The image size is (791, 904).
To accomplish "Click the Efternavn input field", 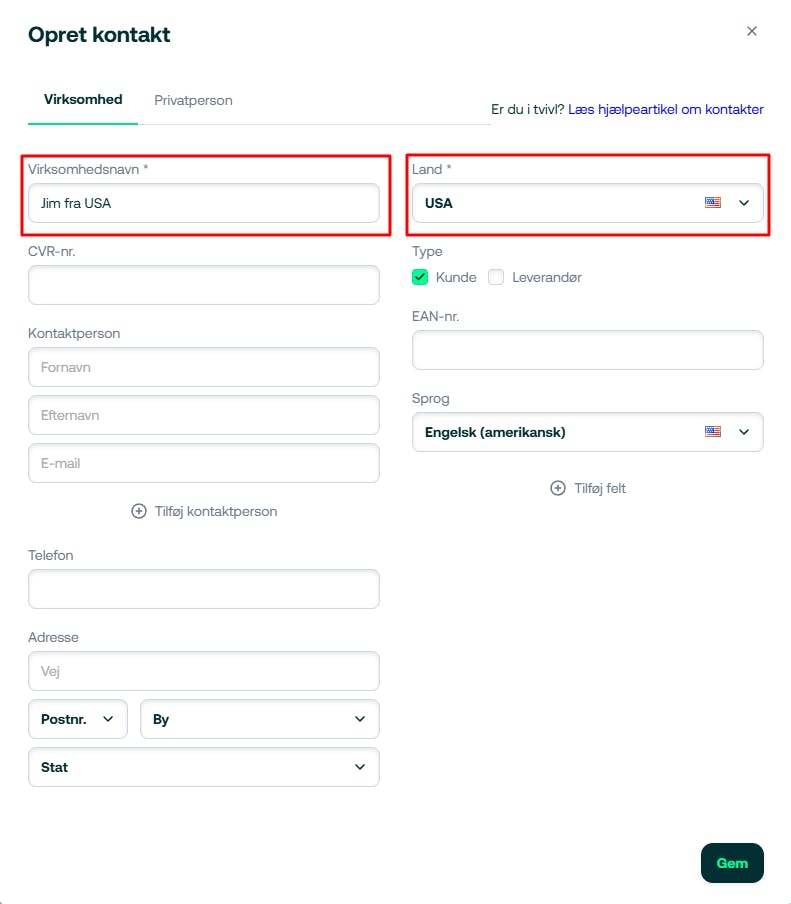I will tap(204, 415).
